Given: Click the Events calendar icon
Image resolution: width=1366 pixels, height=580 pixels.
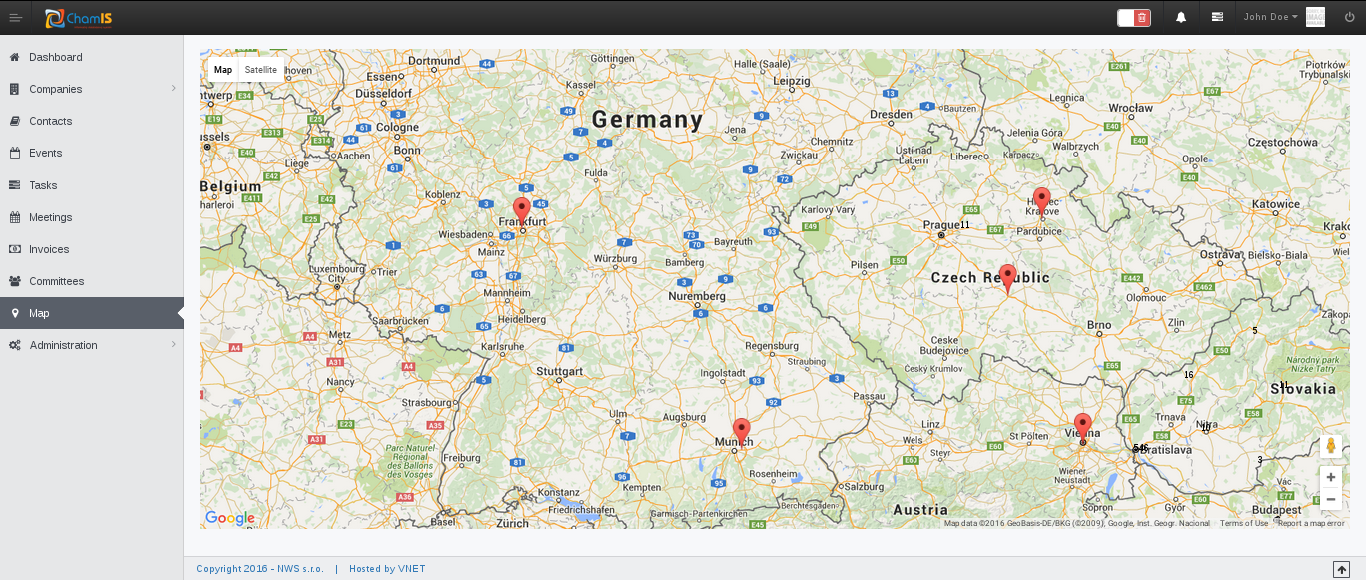Looking at the screenshot, I should click(14, 153).
